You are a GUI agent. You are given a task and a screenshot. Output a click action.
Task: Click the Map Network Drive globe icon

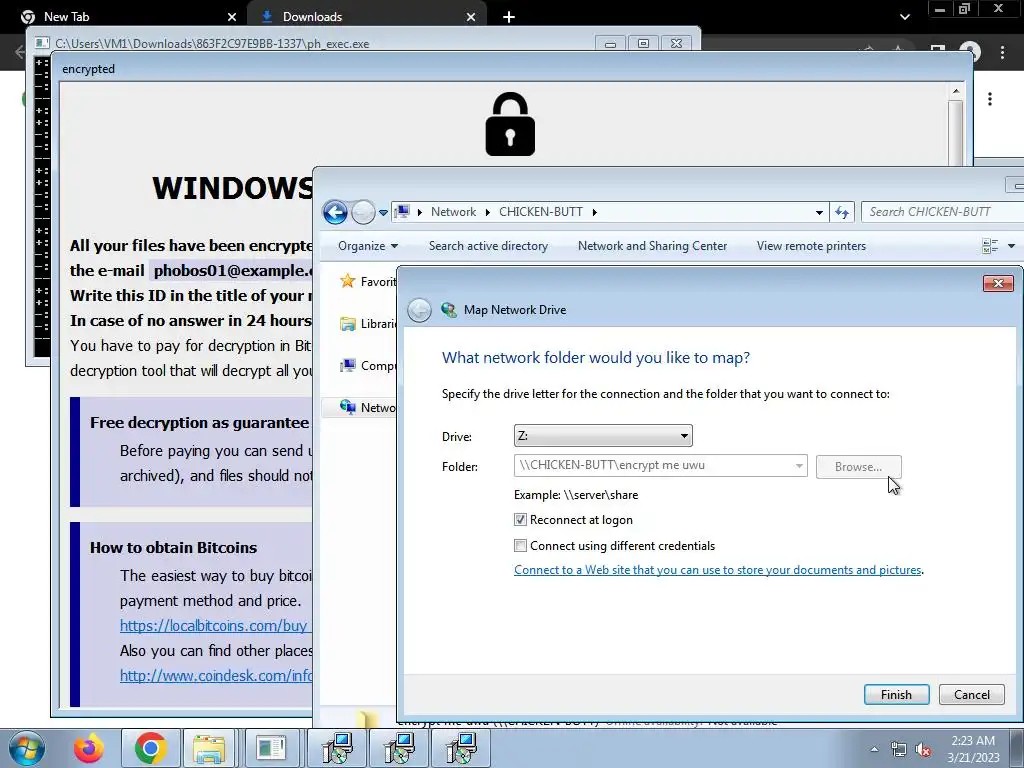click(449, 310)
